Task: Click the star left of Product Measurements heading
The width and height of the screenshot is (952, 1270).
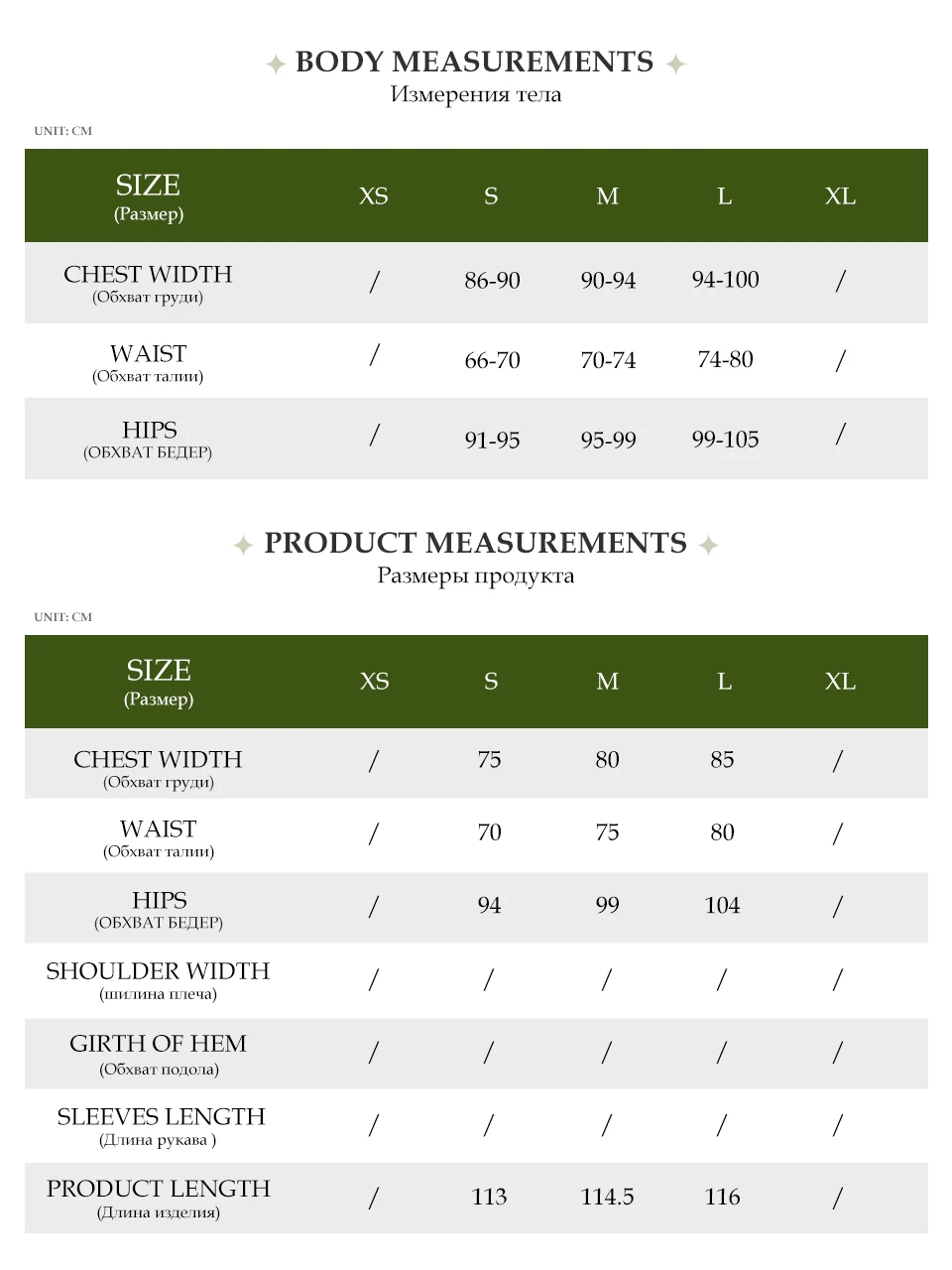Action: pyautogui.click(x=243, y=545)
